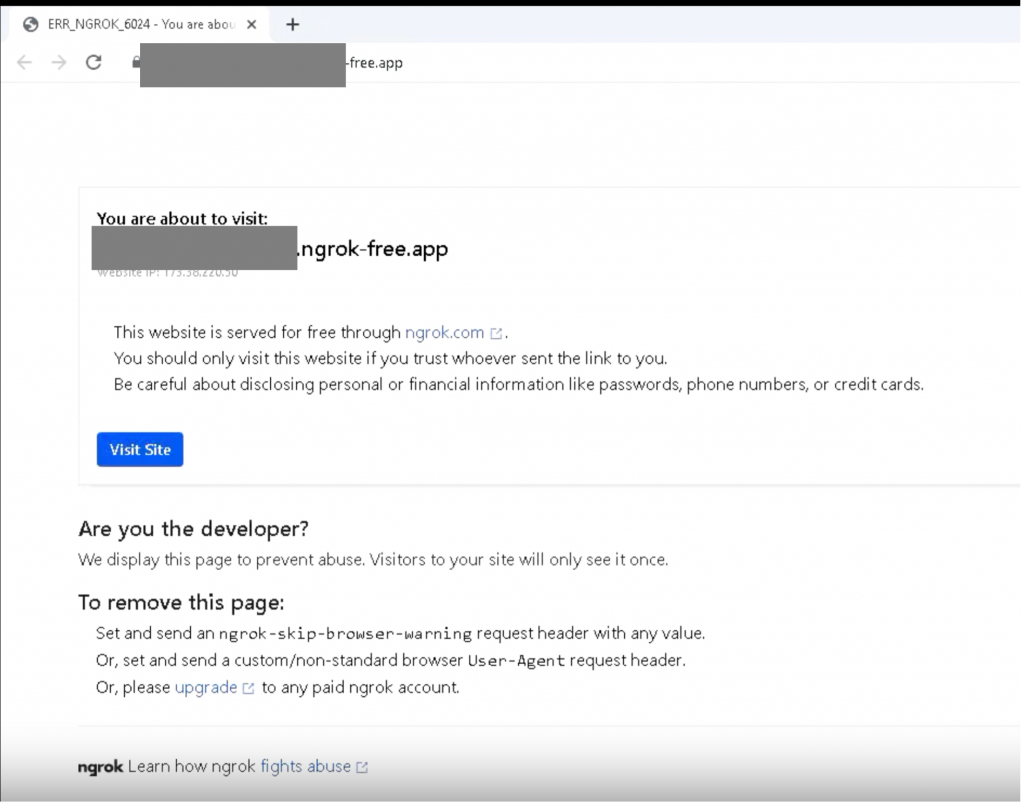Click the ngrok-skip-browser-warning header text

(345, 633)
